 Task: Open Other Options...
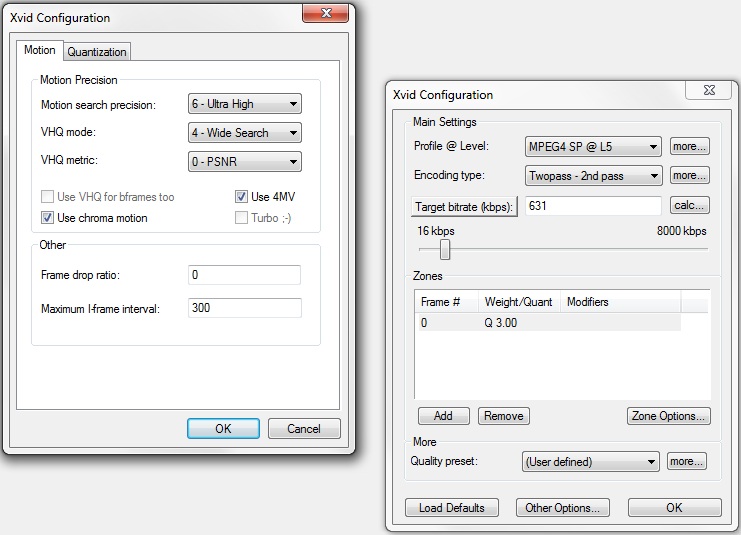pyautogui.click(x=563, y=508)
